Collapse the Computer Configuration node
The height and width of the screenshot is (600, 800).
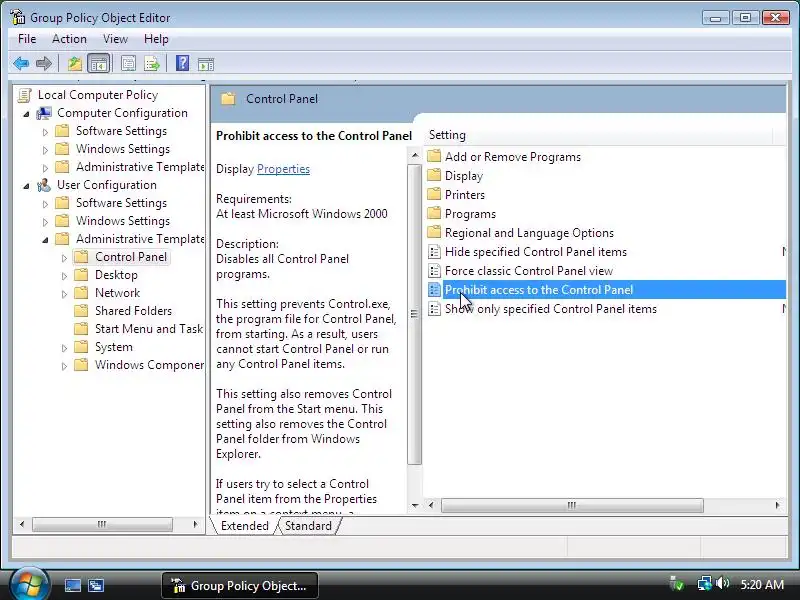[x=26, y=114]
